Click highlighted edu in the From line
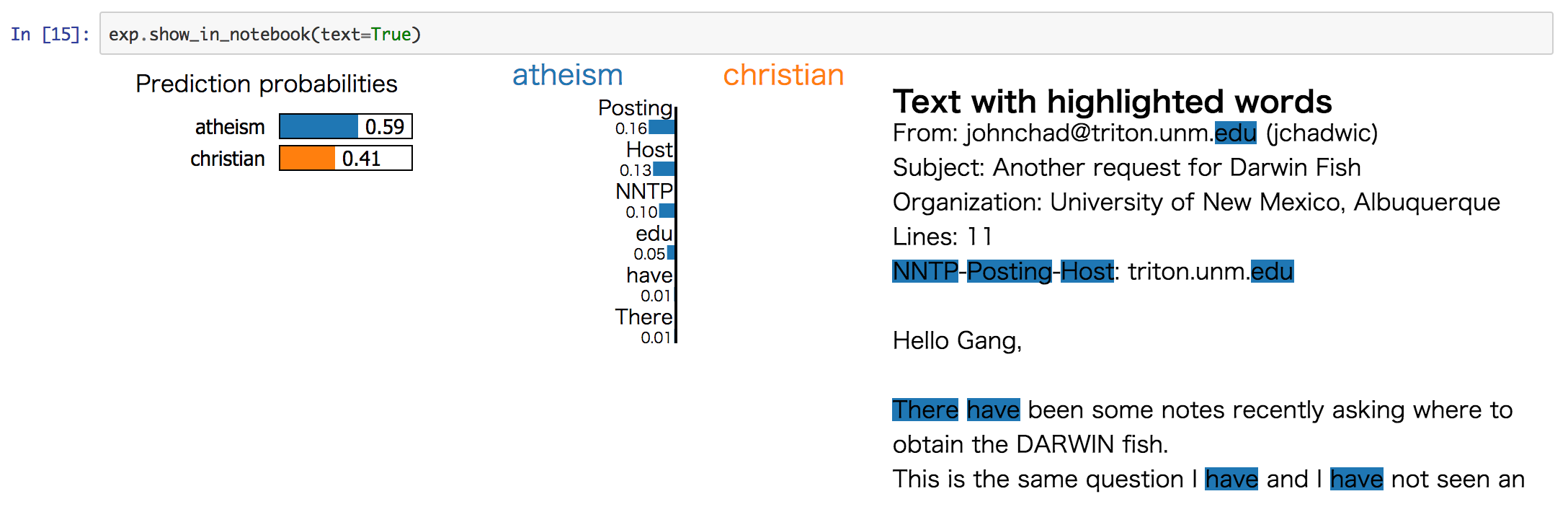 pos(1235,133)
